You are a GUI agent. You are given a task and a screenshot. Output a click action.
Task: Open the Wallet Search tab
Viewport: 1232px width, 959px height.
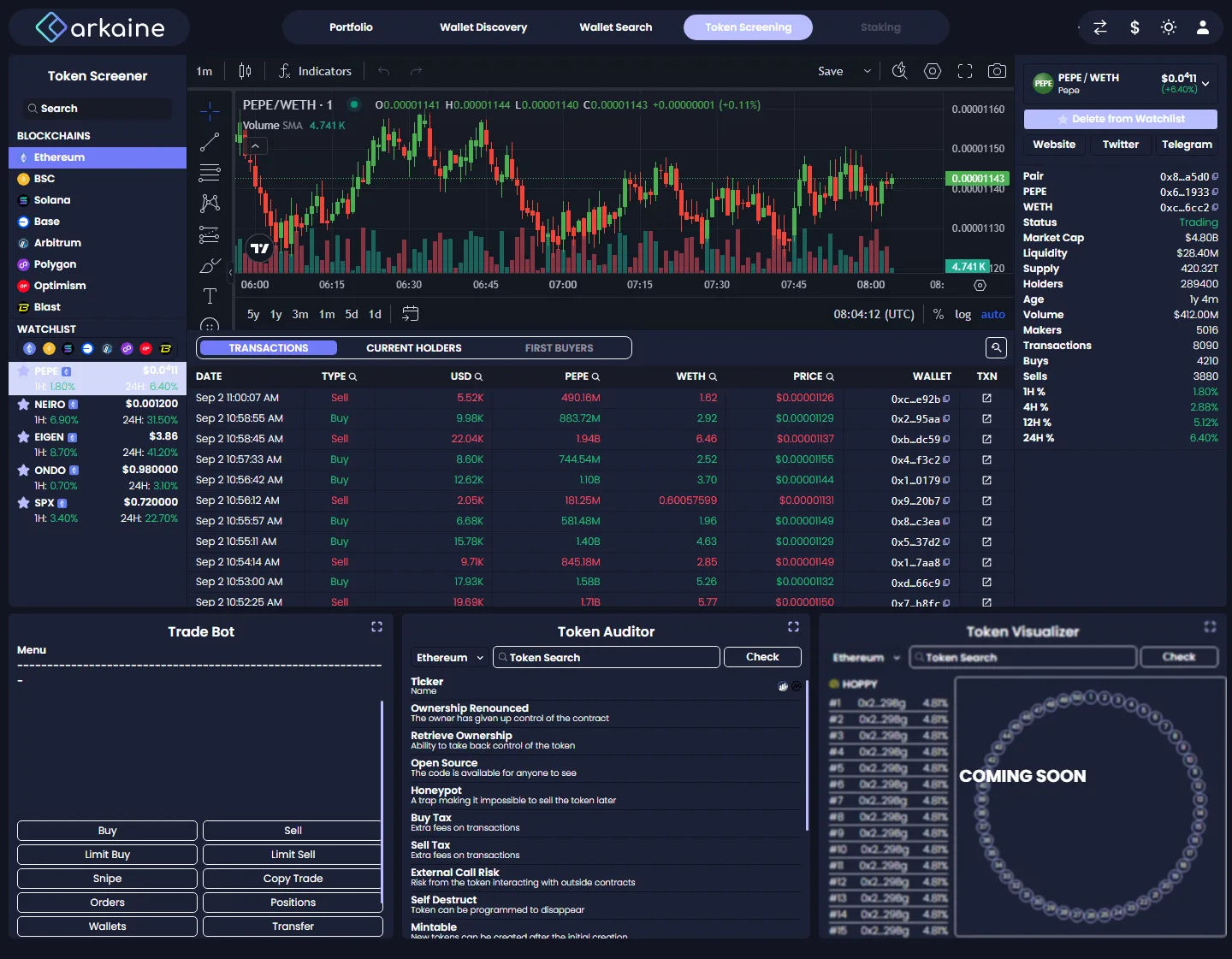click(x=616, y=27)
